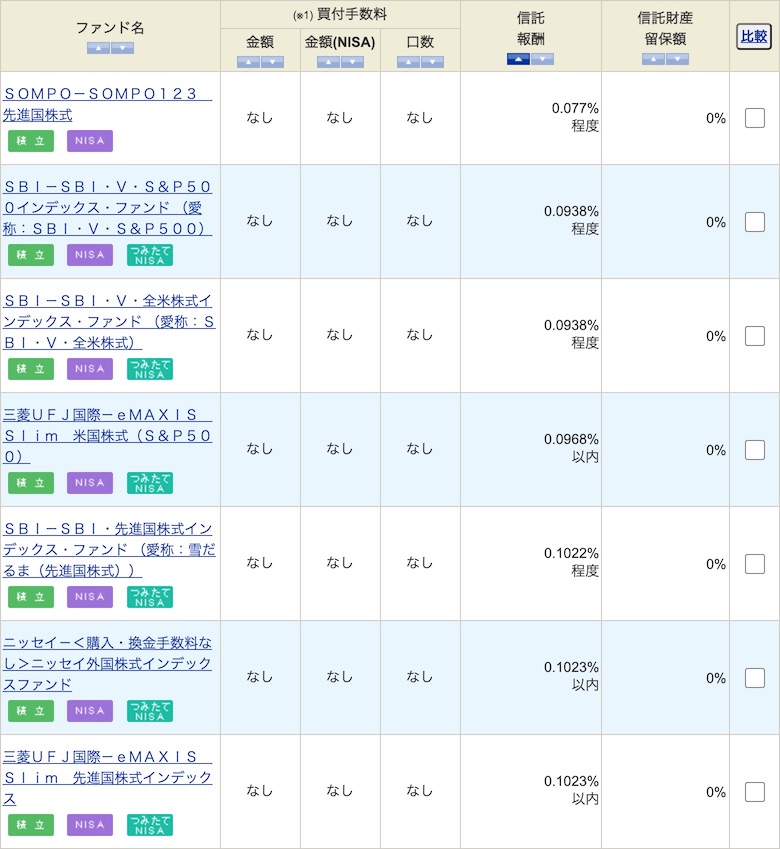
Task: Sort 口数 column descending
Action: pos(432,62)
